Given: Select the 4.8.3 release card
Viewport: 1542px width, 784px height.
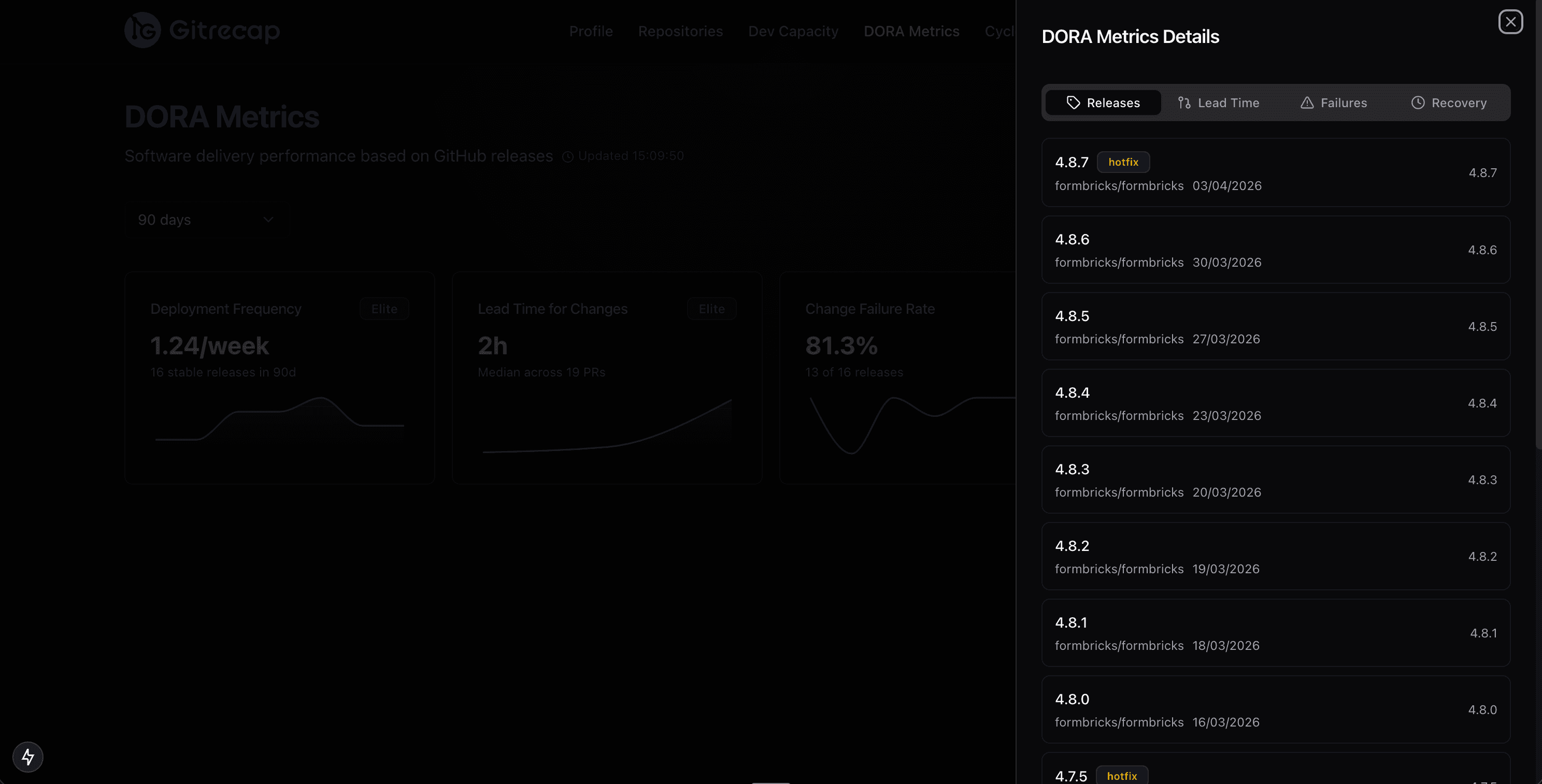Looking at the screenshot, I should (1277, 479).
